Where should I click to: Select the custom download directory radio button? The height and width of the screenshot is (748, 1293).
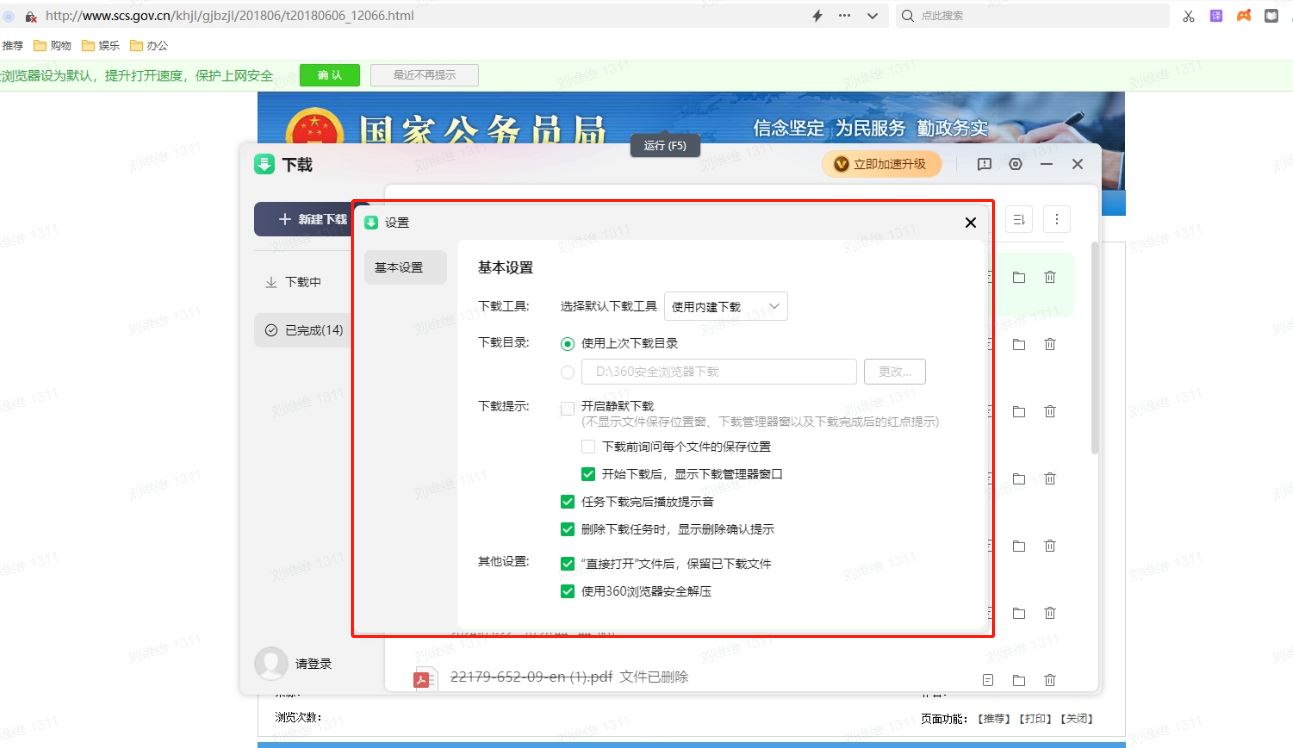[x=568, y=372]
